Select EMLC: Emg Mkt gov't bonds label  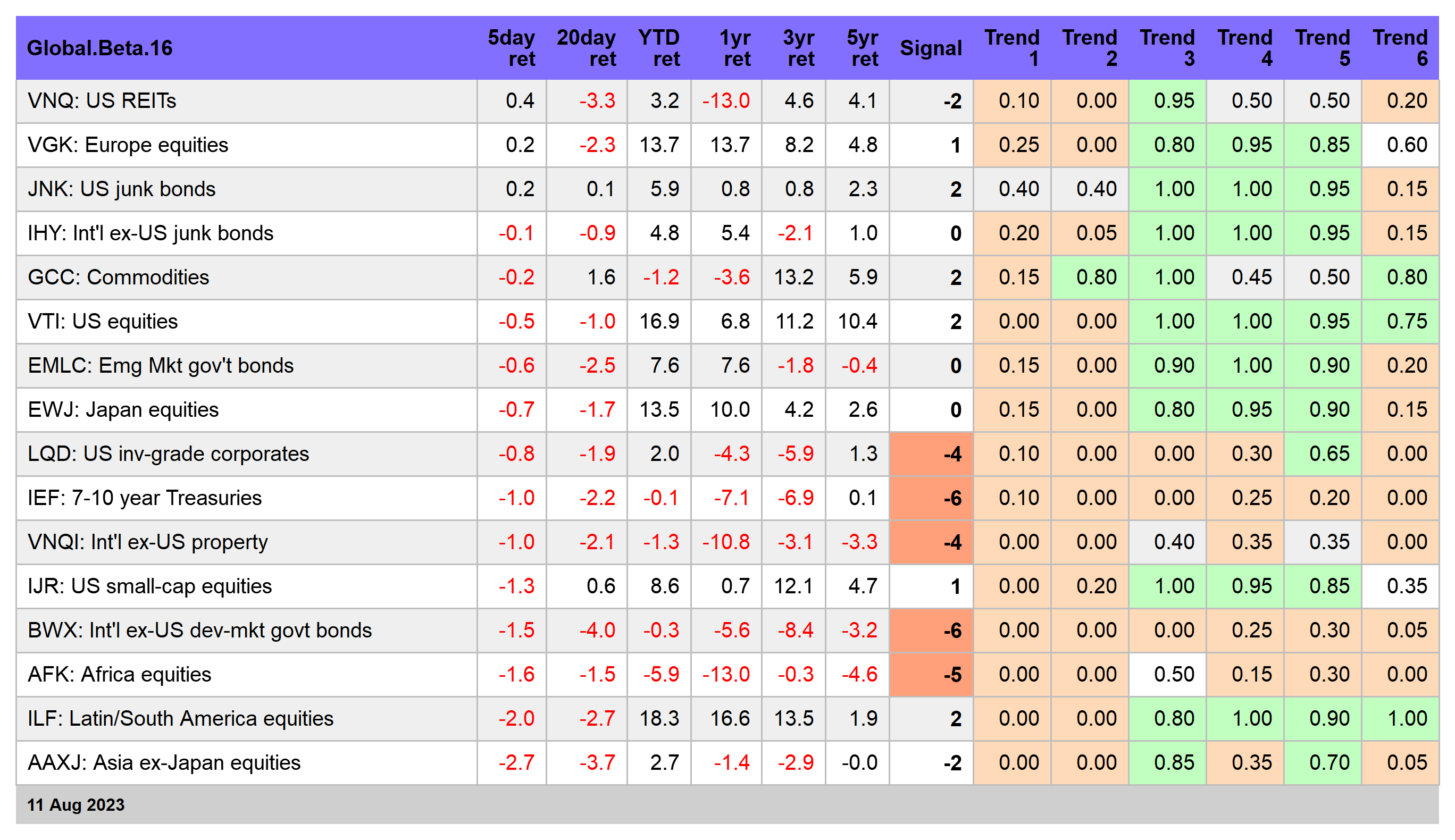[161, 366]
